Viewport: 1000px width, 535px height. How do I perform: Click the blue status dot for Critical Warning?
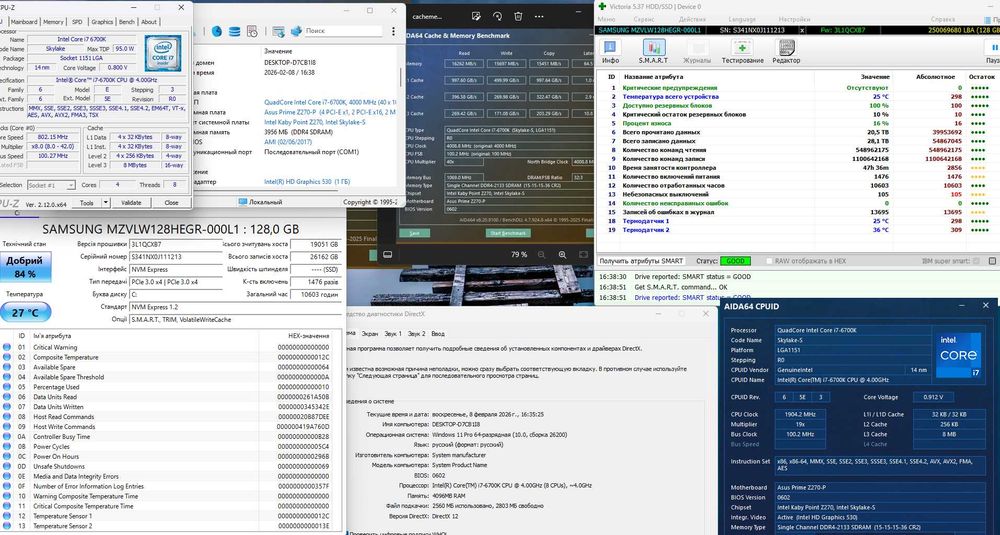[x=7, y=348]
